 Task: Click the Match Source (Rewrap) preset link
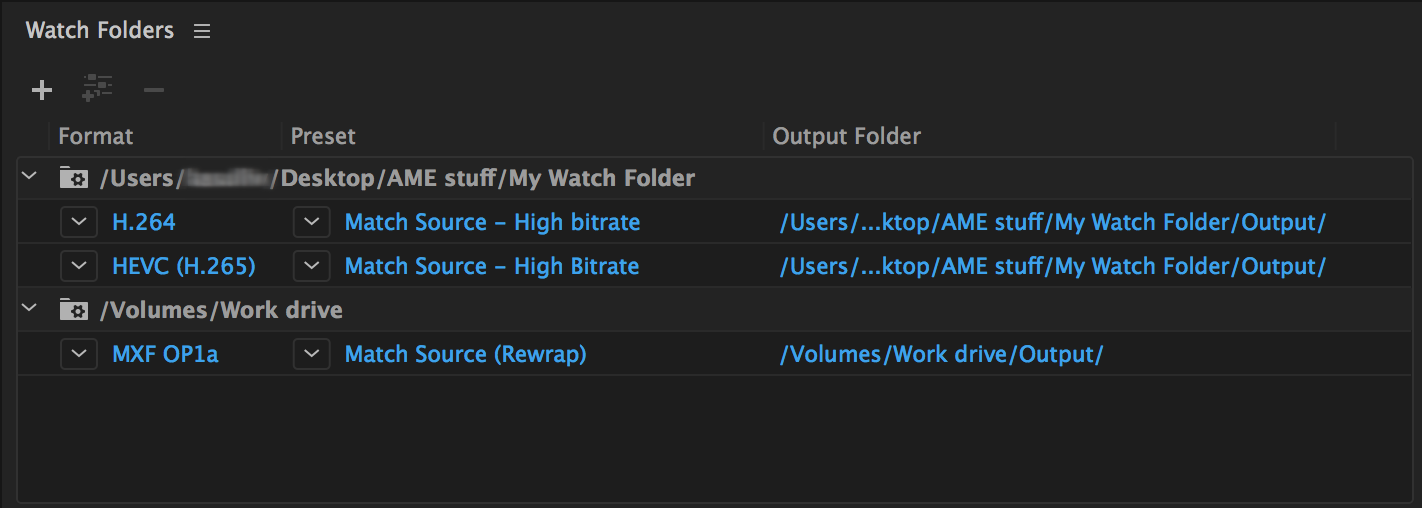(465, 354)
